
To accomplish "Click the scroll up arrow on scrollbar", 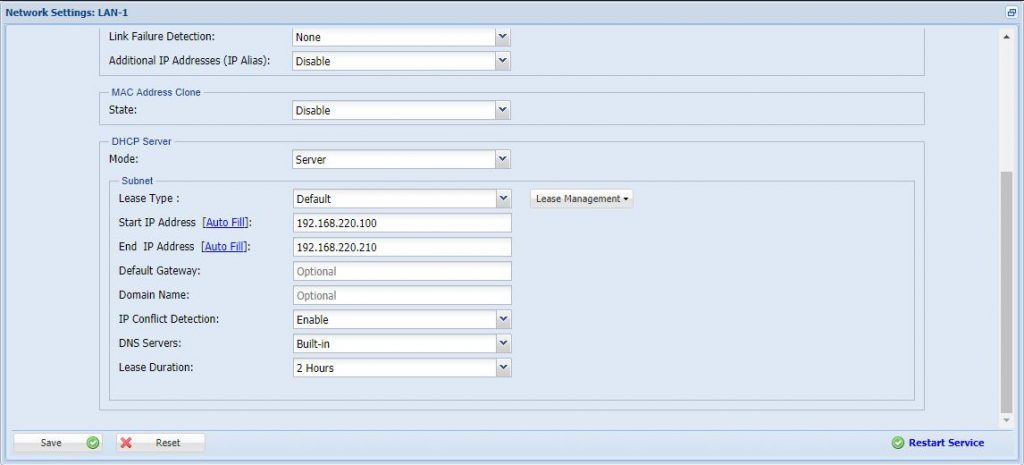I will click(x=1006, y=37).
